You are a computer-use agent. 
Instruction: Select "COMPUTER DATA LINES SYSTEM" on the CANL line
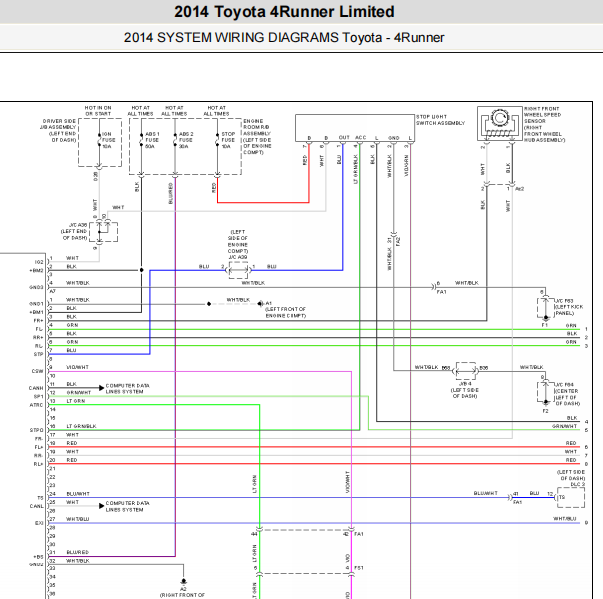(128, 506)
